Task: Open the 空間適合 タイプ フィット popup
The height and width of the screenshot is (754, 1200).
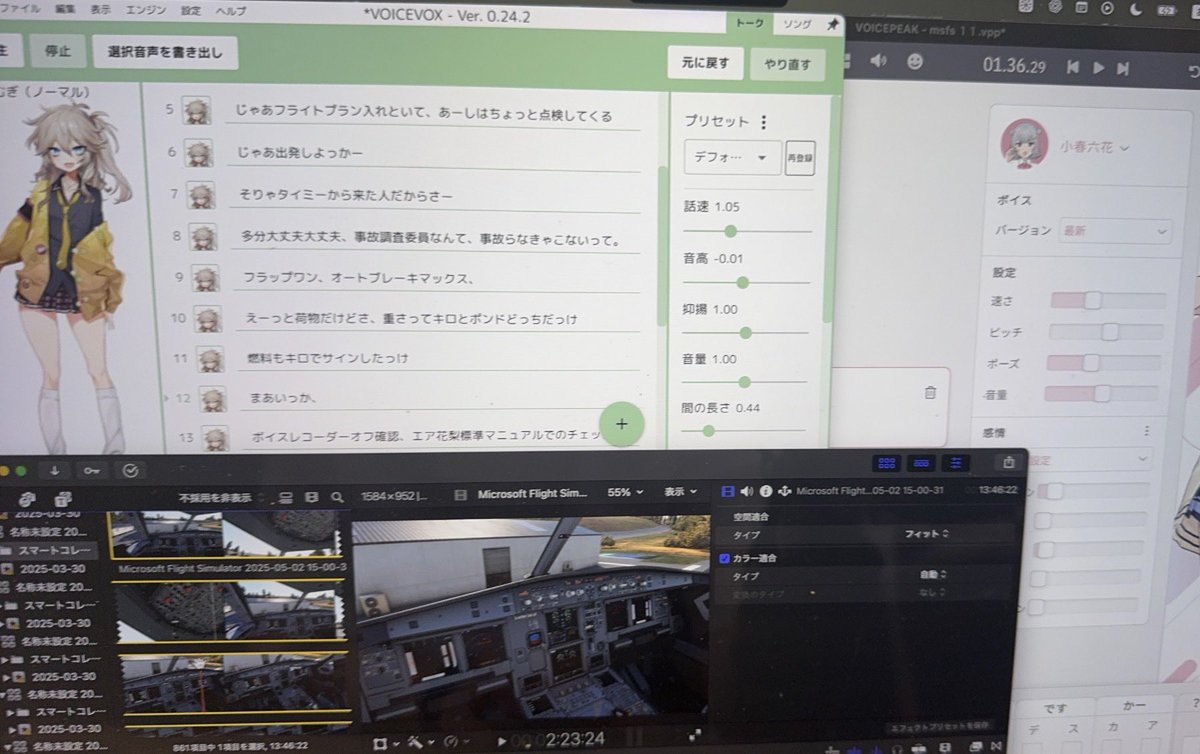Action: [x=926, y=535]
